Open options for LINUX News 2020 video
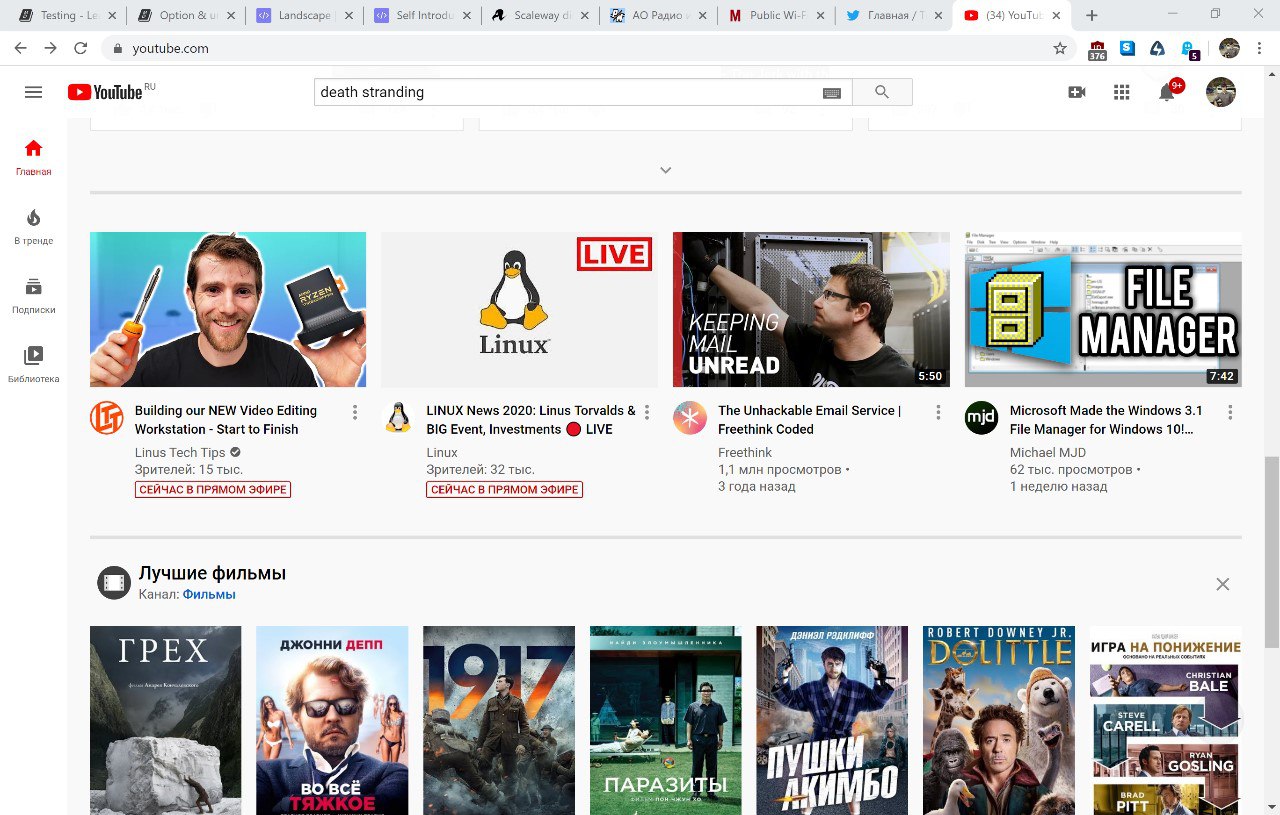Viewport: 1280px width, 815px height. click(x=647, y=412)
